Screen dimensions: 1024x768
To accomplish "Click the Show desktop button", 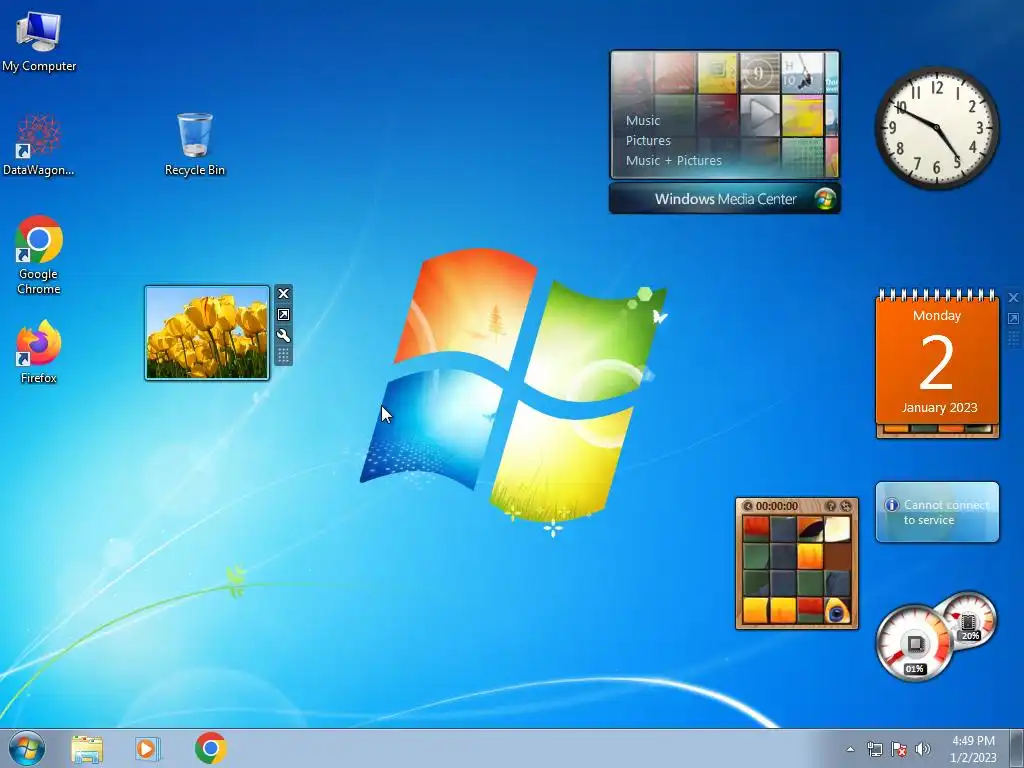I will (x=1017, y=748).
